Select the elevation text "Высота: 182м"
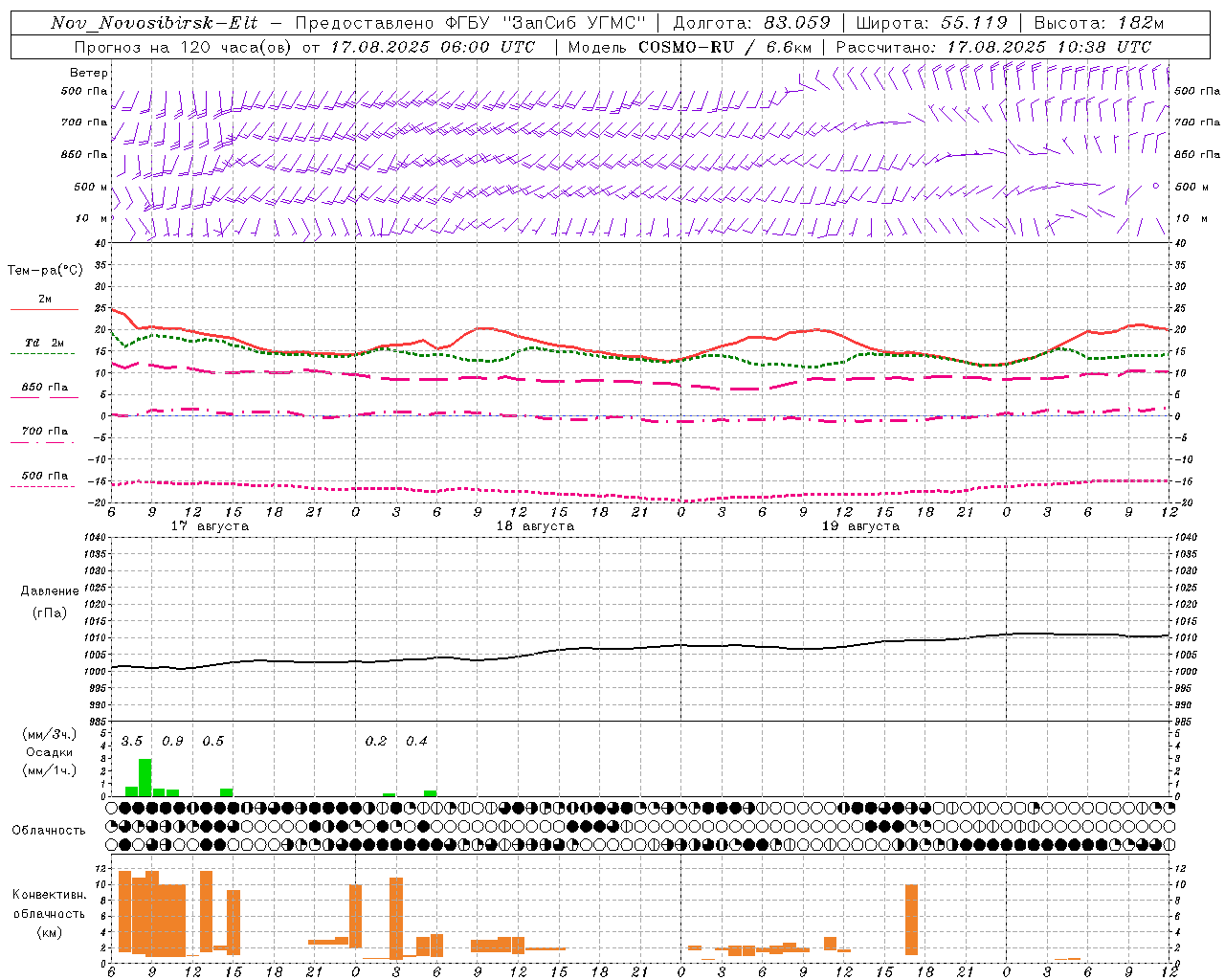Screen dimensions: 1225x980 1099,23
